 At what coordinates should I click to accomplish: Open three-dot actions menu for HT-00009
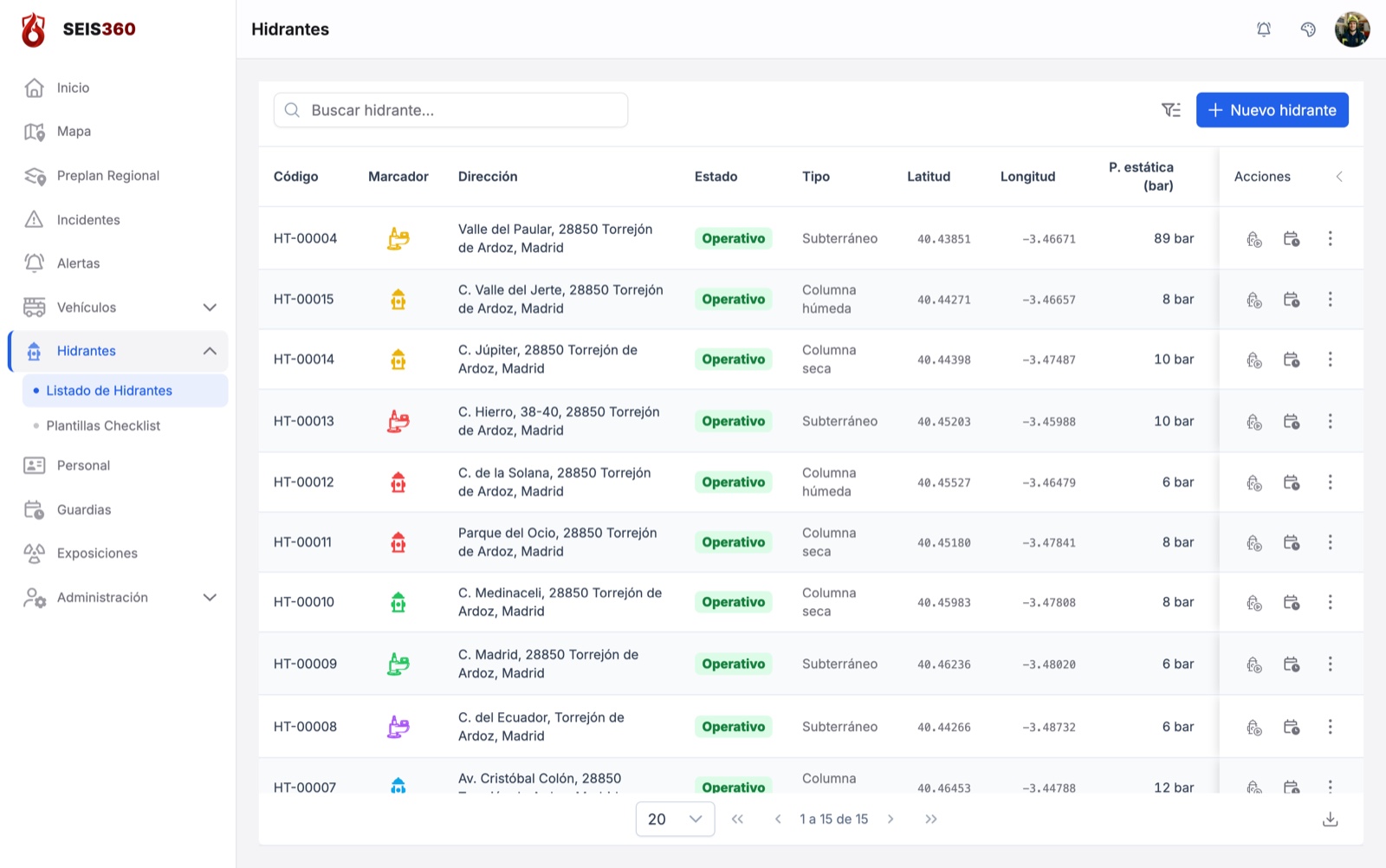(1331, 664)
